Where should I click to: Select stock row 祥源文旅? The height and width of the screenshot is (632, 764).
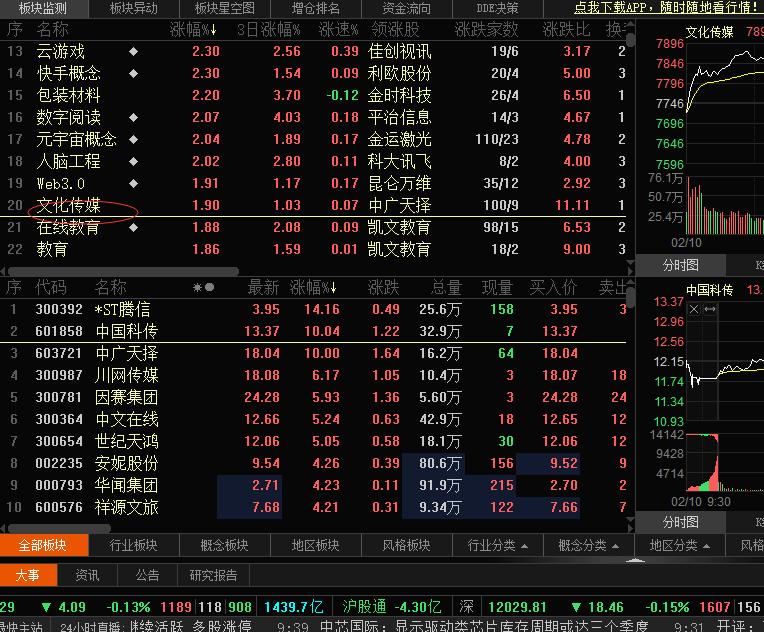[x=313, y=507]
